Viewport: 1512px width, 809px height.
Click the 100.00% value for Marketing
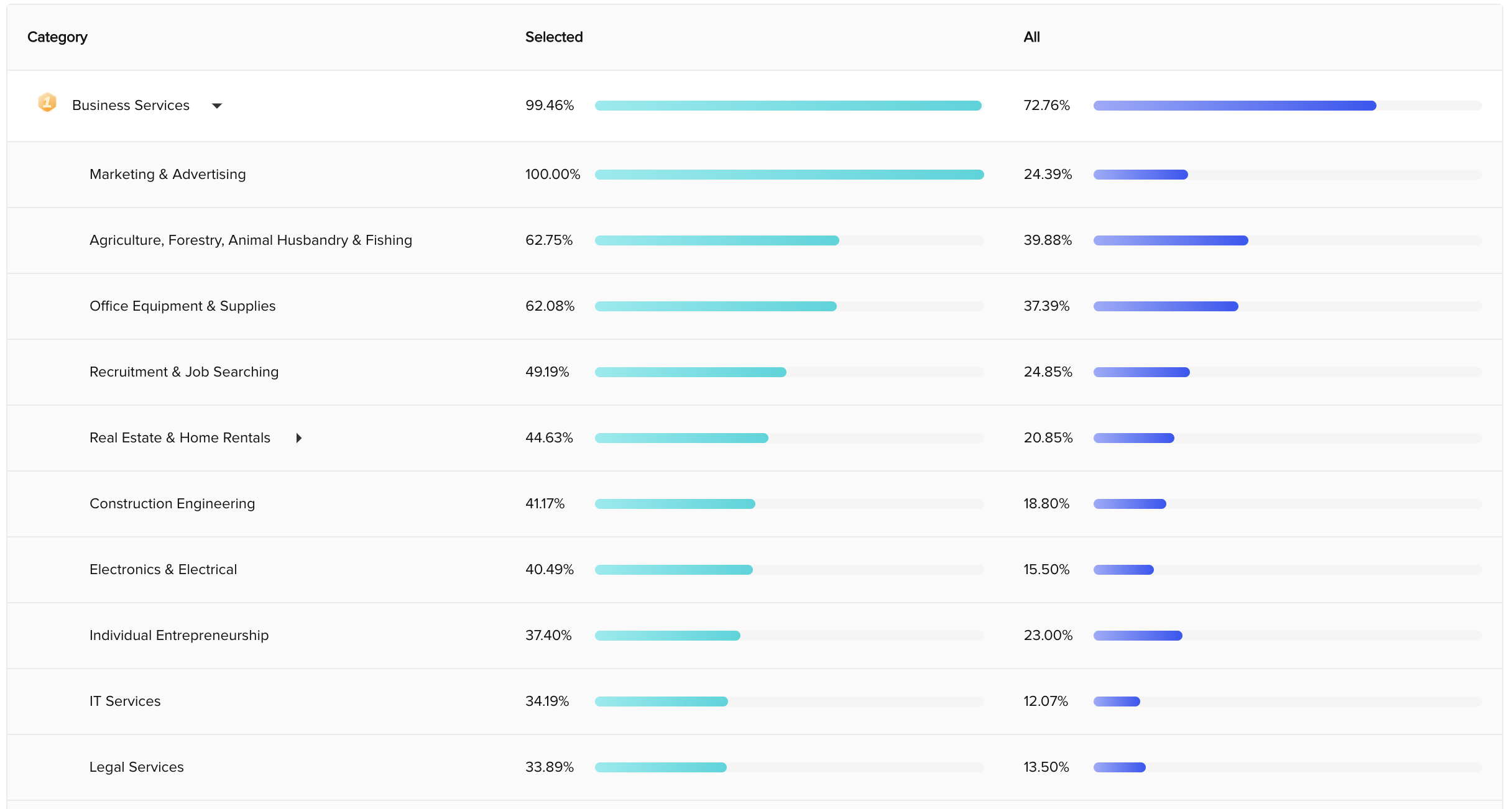pos(552,175)
